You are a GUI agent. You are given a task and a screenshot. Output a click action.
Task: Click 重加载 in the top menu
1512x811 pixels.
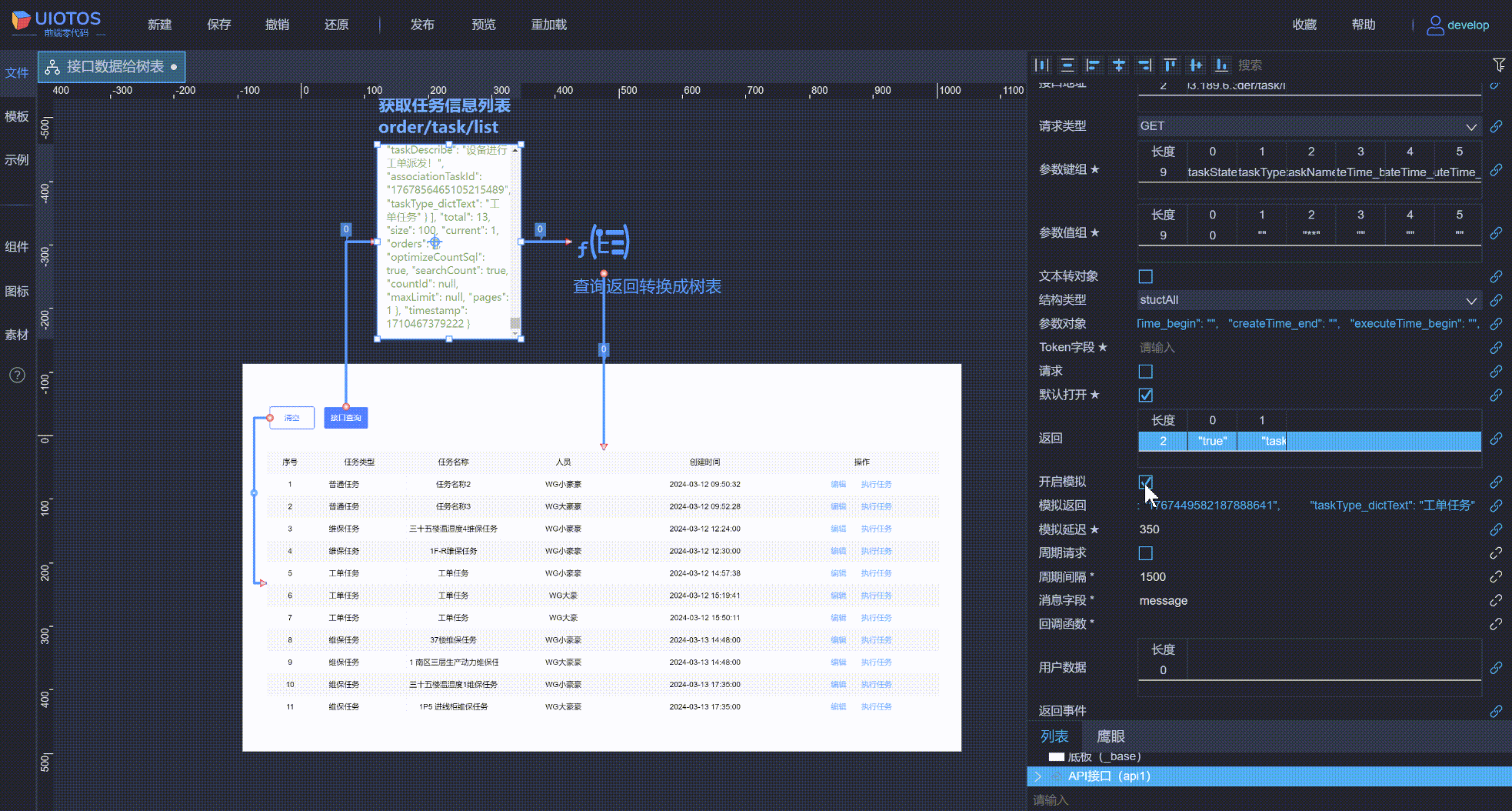tap(549, 25)
